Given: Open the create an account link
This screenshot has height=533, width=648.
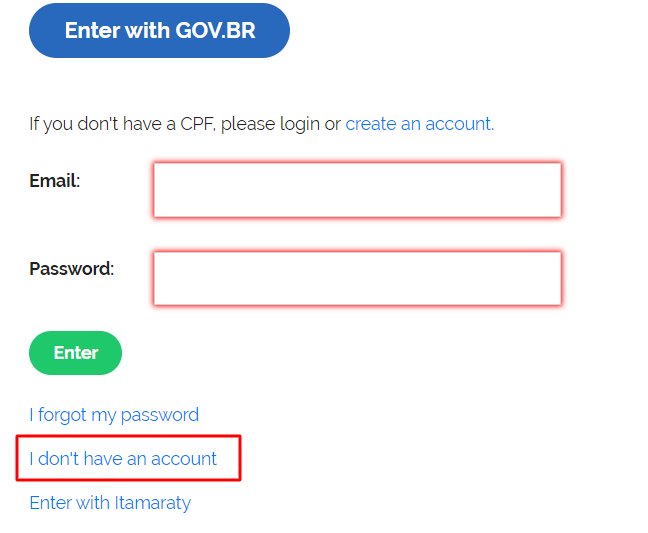Looking at the screenshot, I should (x=419, y=124).
